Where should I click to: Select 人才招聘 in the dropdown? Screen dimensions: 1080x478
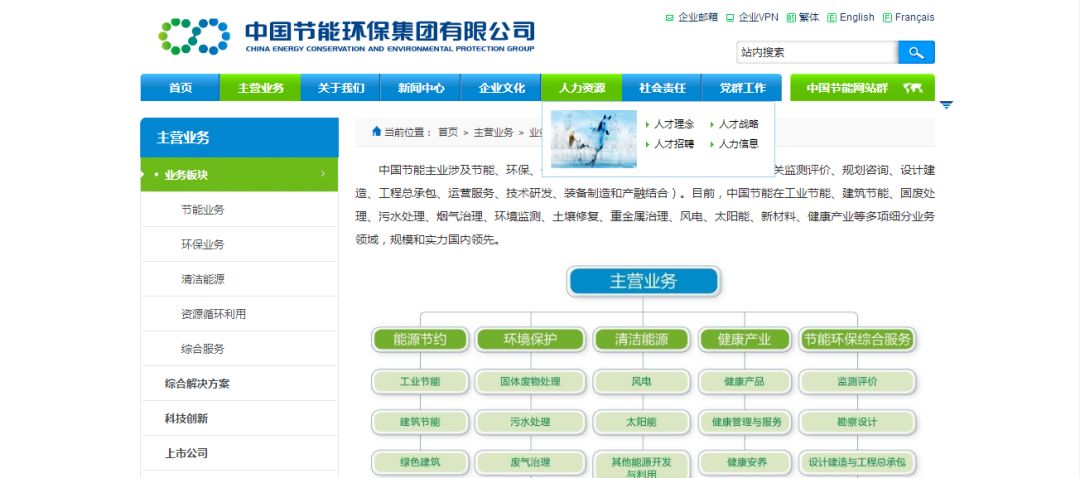[x=674, y=144]
